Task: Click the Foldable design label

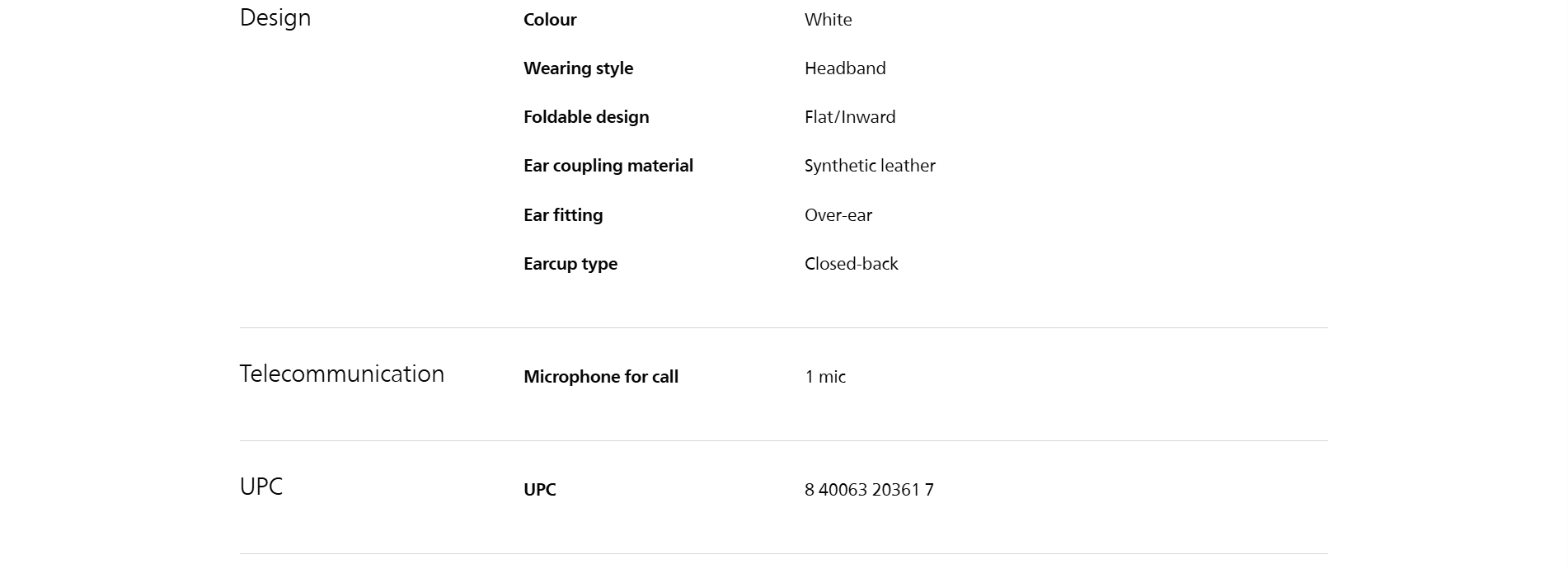Action: (x=586, y=117)
